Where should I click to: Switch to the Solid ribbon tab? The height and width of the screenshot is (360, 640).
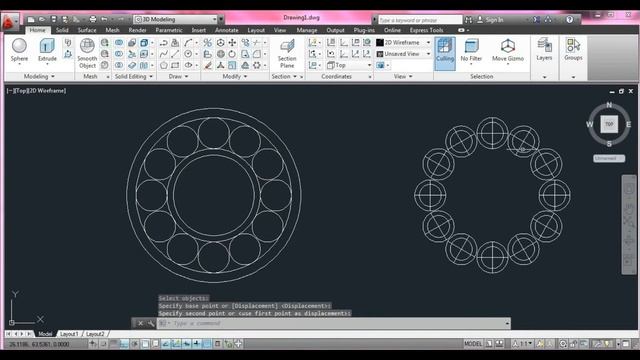62,30
